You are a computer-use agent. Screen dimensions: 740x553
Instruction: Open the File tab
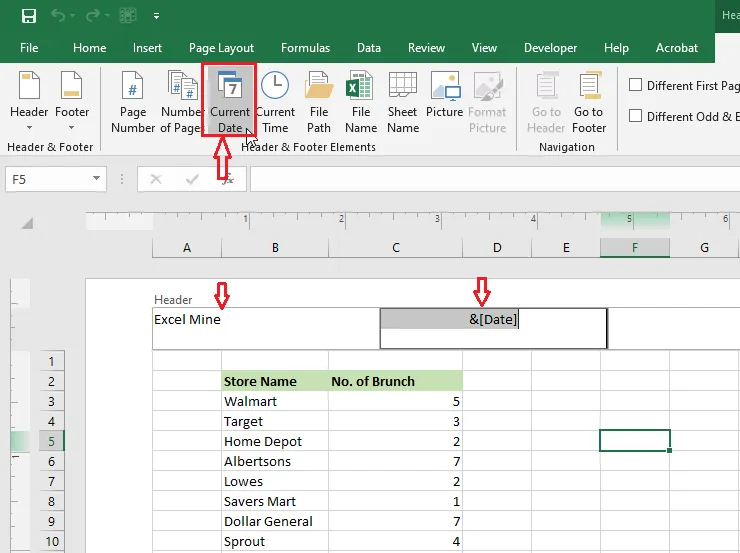click(x=29, y=48)
